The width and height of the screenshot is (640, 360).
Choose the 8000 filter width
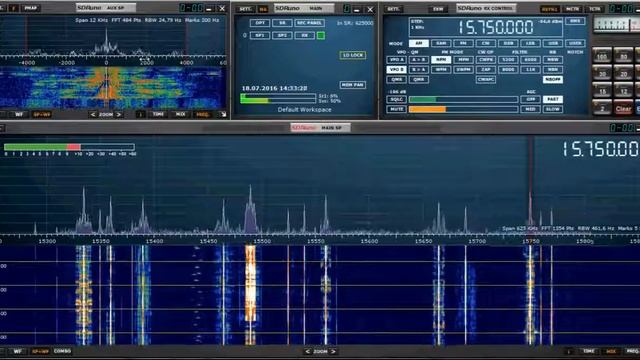tap(508, 69)
